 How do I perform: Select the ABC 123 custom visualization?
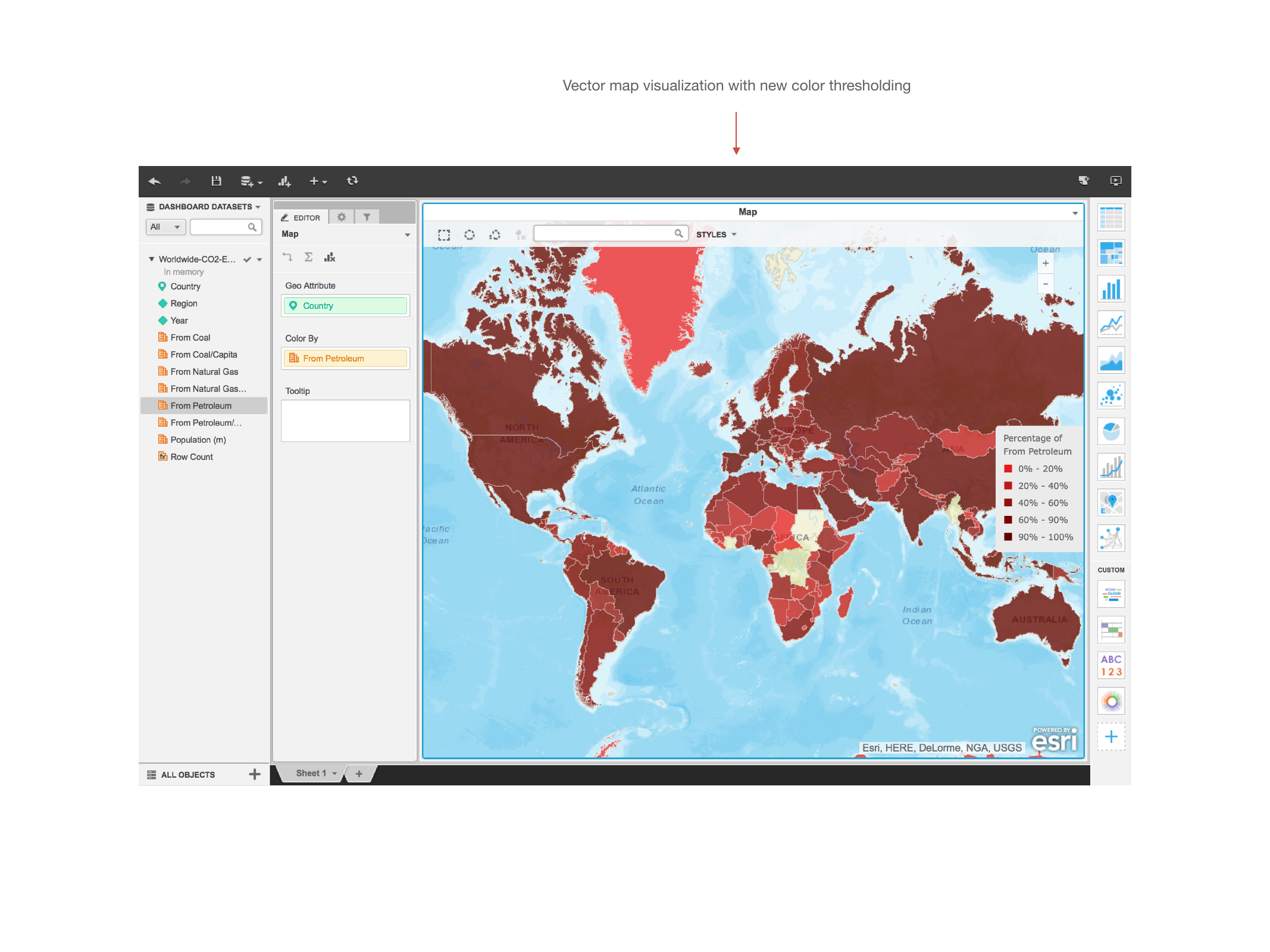pos(1111,665)
